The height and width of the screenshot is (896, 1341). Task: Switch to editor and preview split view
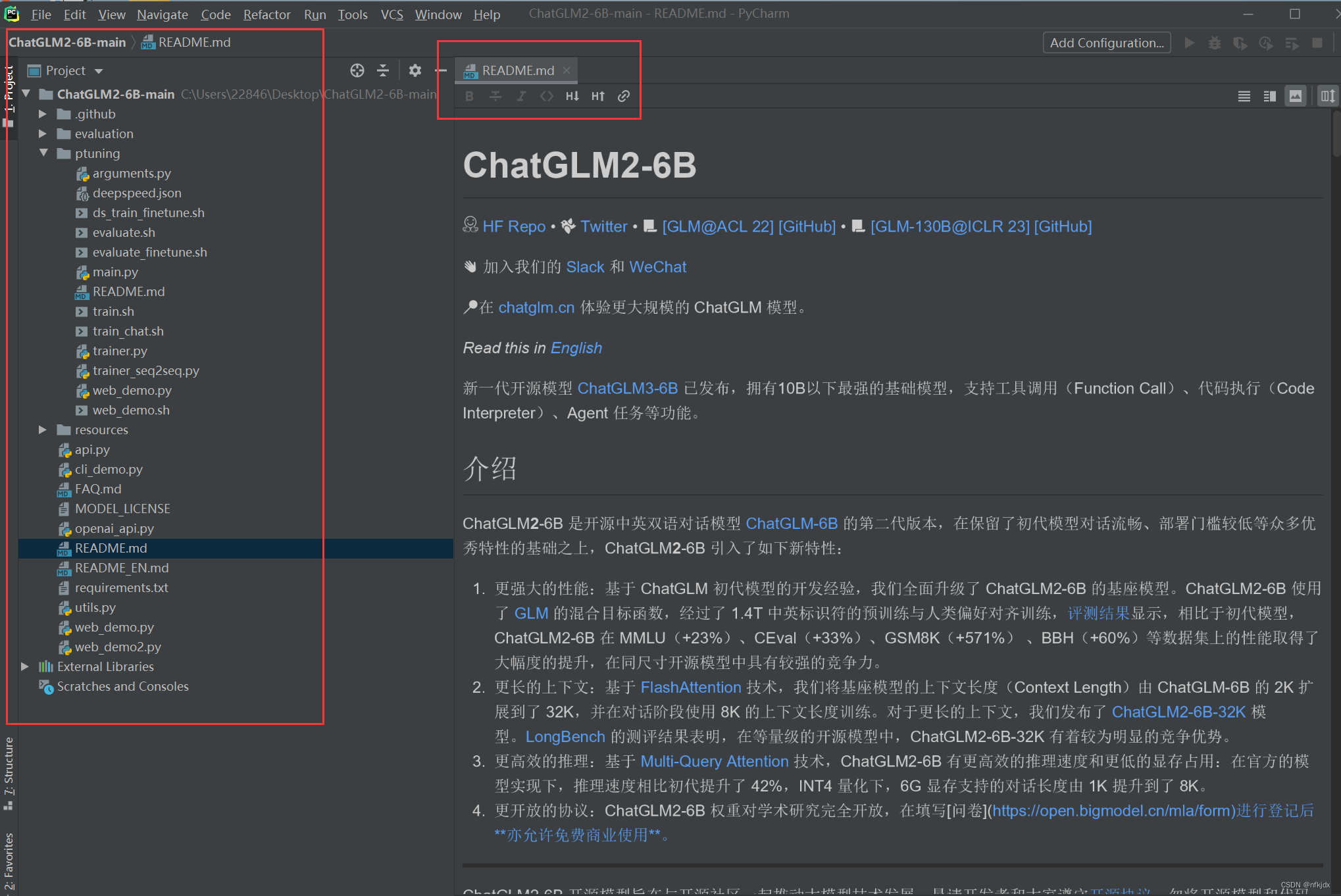point(1270,96)
